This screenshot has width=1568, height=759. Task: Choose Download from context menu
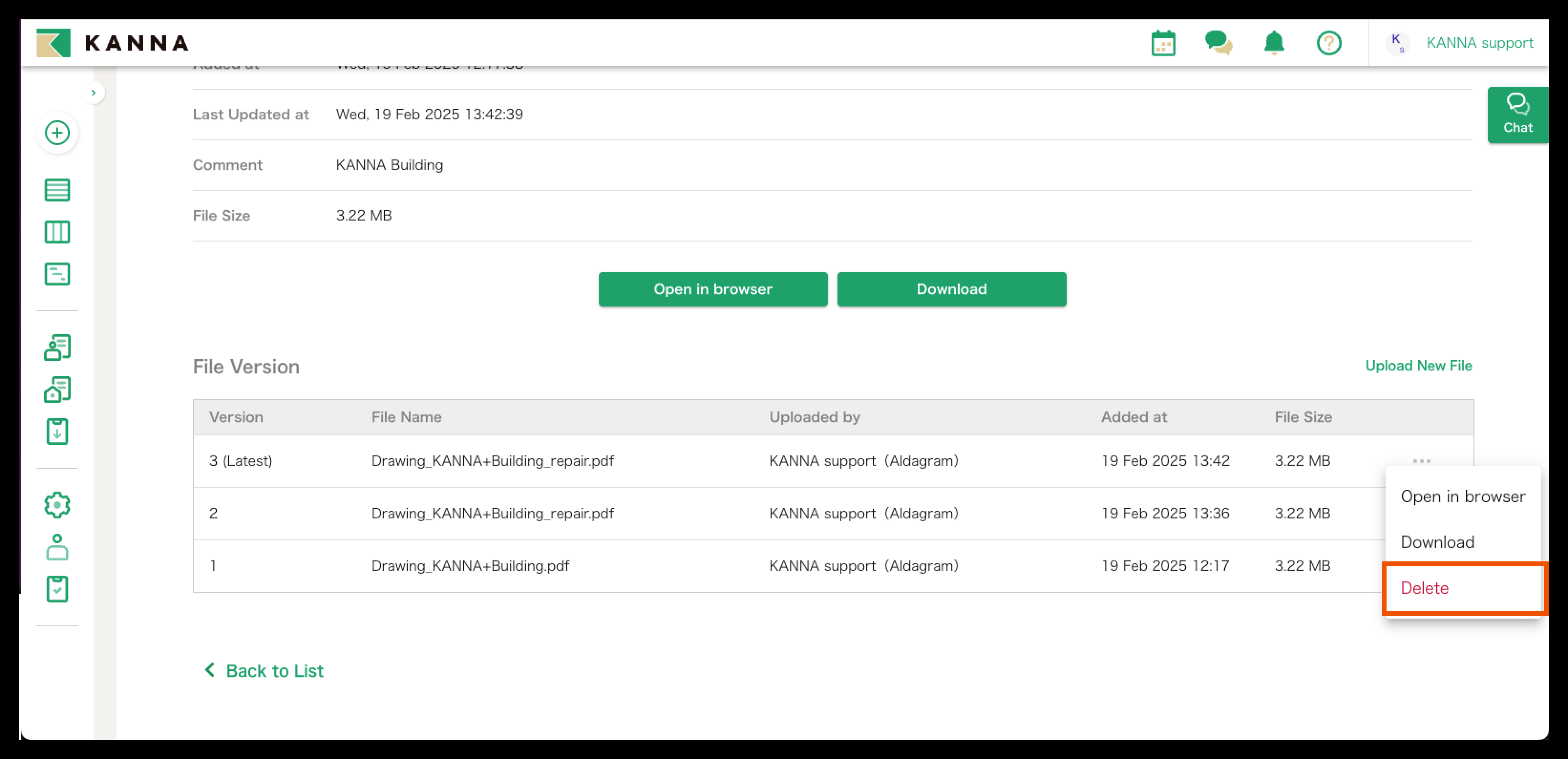[x=1437, y=542]
